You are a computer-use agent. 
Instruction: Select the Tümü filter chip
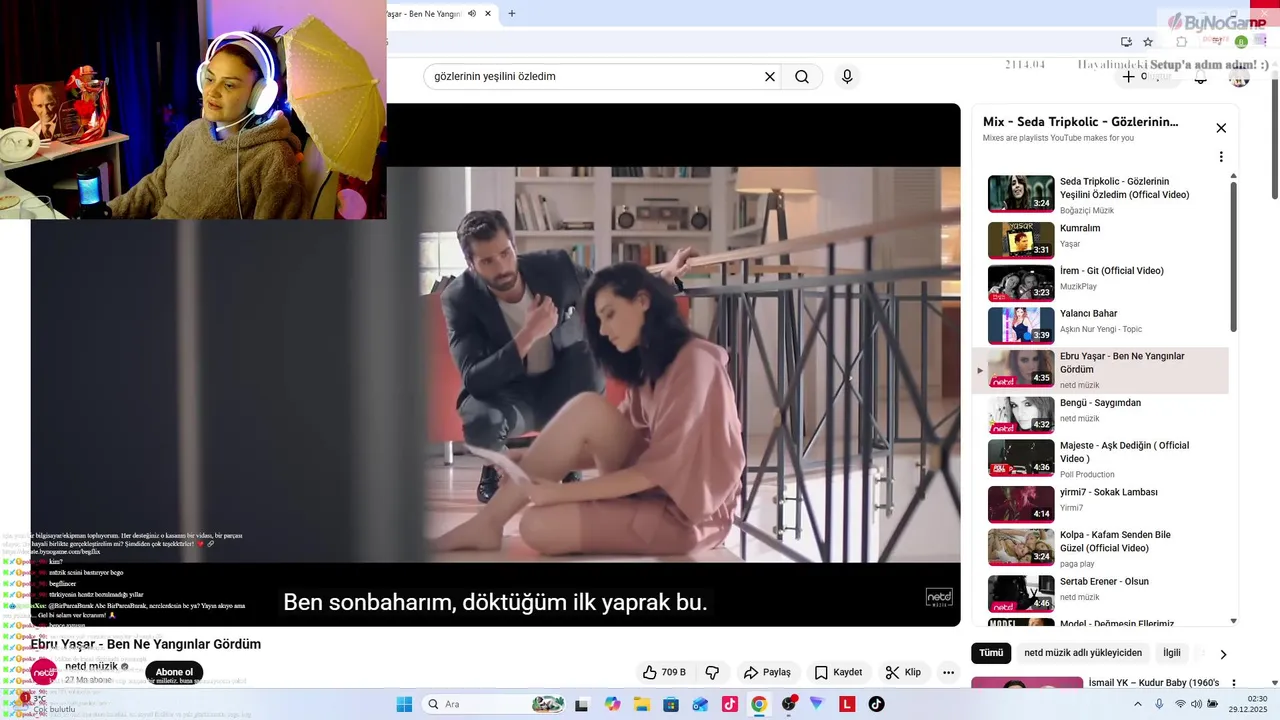click(991, 653)
